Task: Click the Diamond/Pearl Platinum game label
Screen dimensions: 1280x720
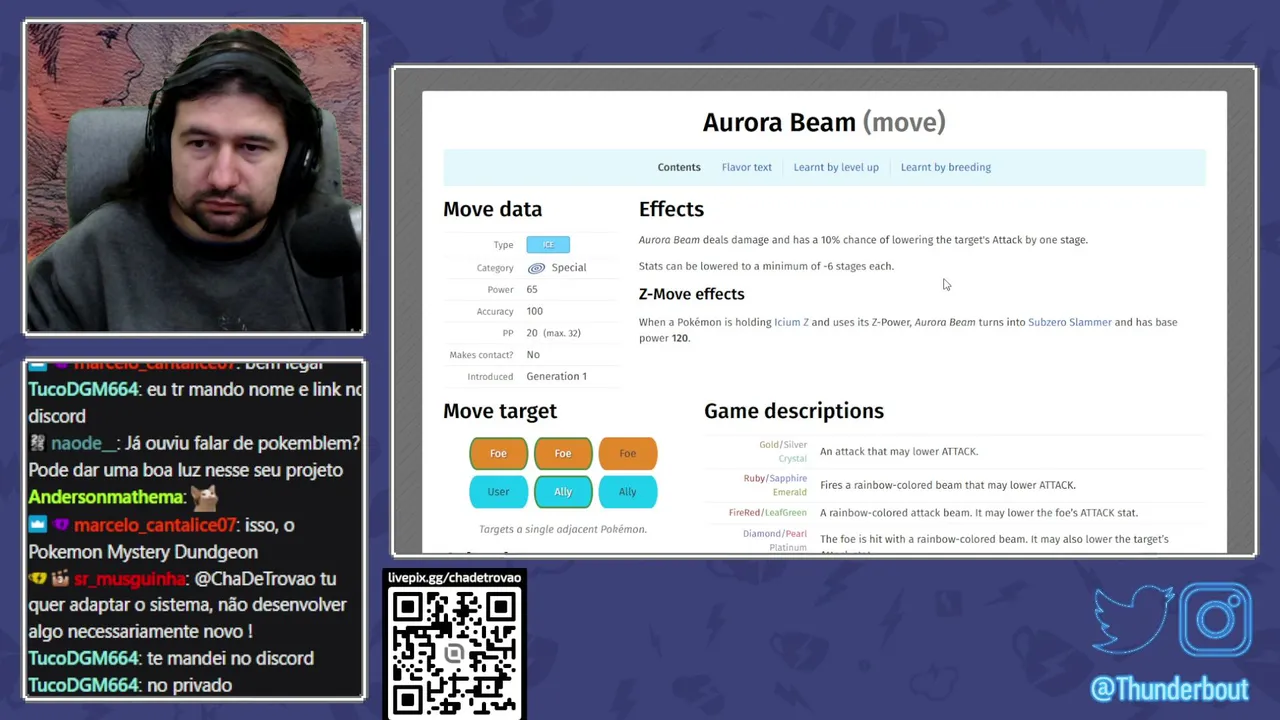Action: tap(775, 540)
